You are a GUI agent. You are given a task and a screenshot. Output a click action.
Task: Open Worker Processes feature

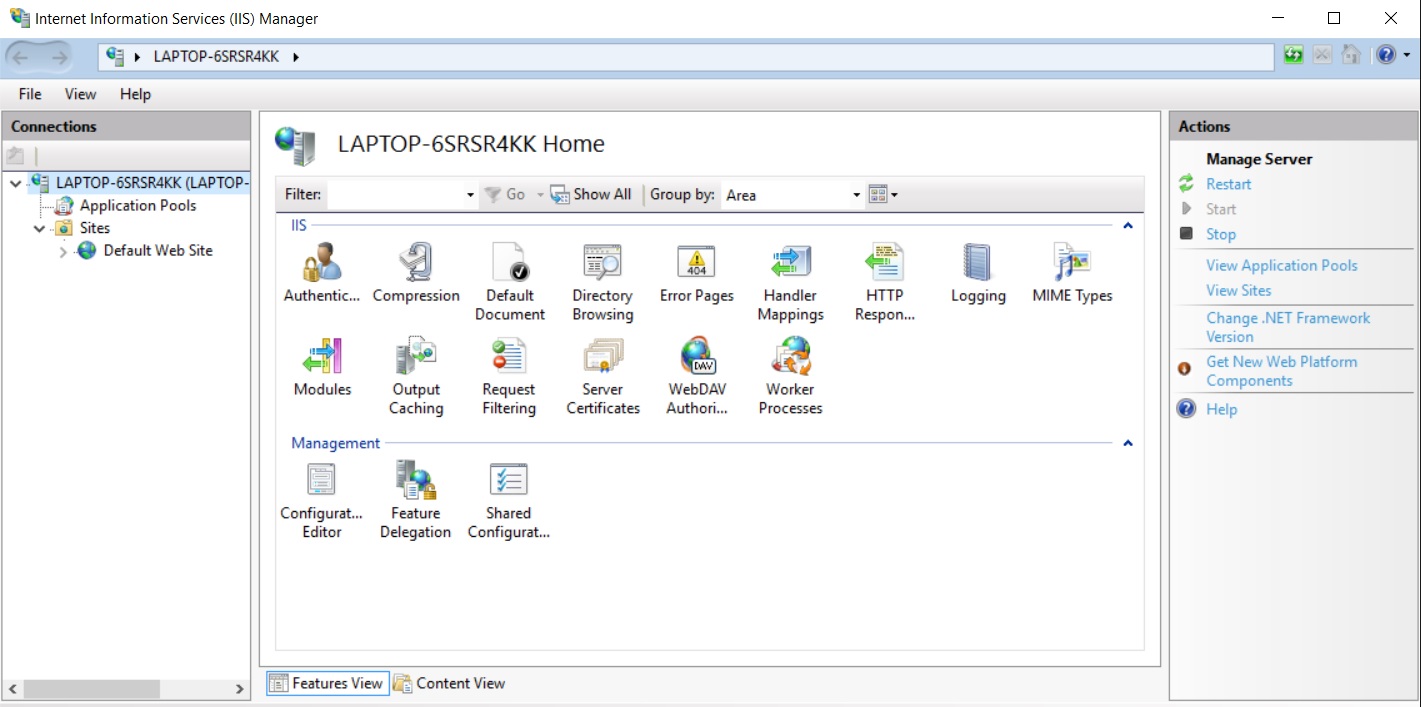[x=790, y=375]
